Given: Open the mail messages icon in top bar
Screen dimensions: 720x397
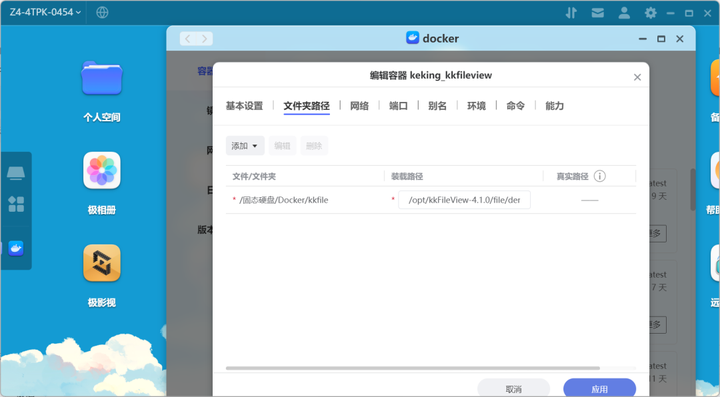Looking at the screenshot, I should 597,13.
